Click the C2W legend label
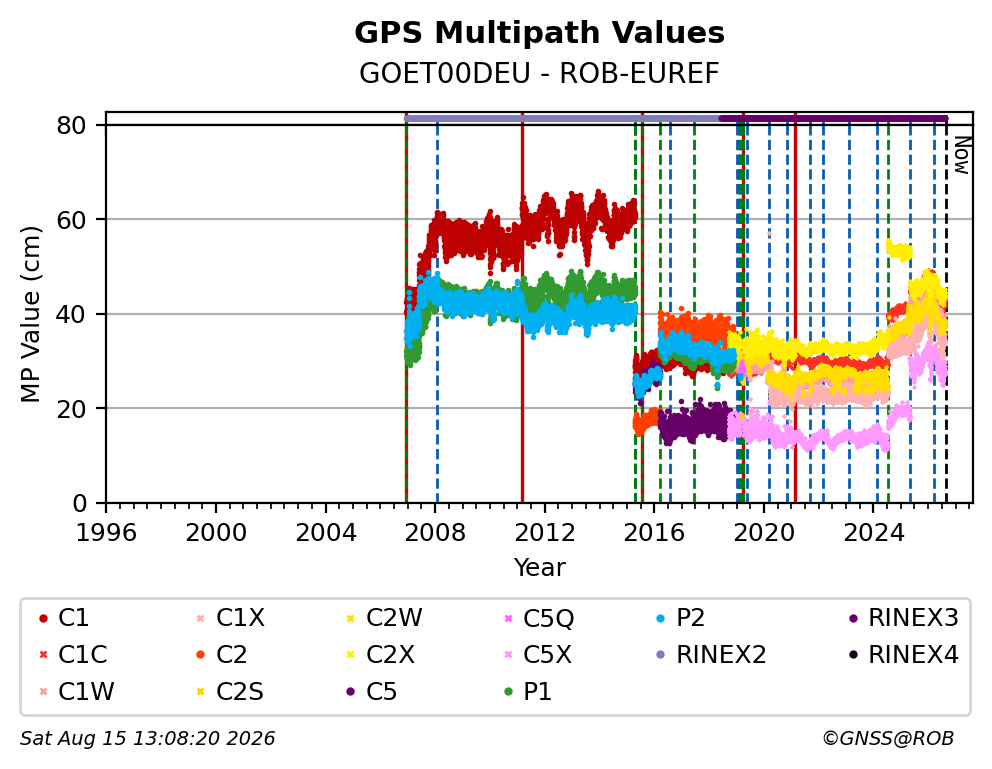Image resolution: width=992 pixels, height=769 pixels. [x=394, y=618]
